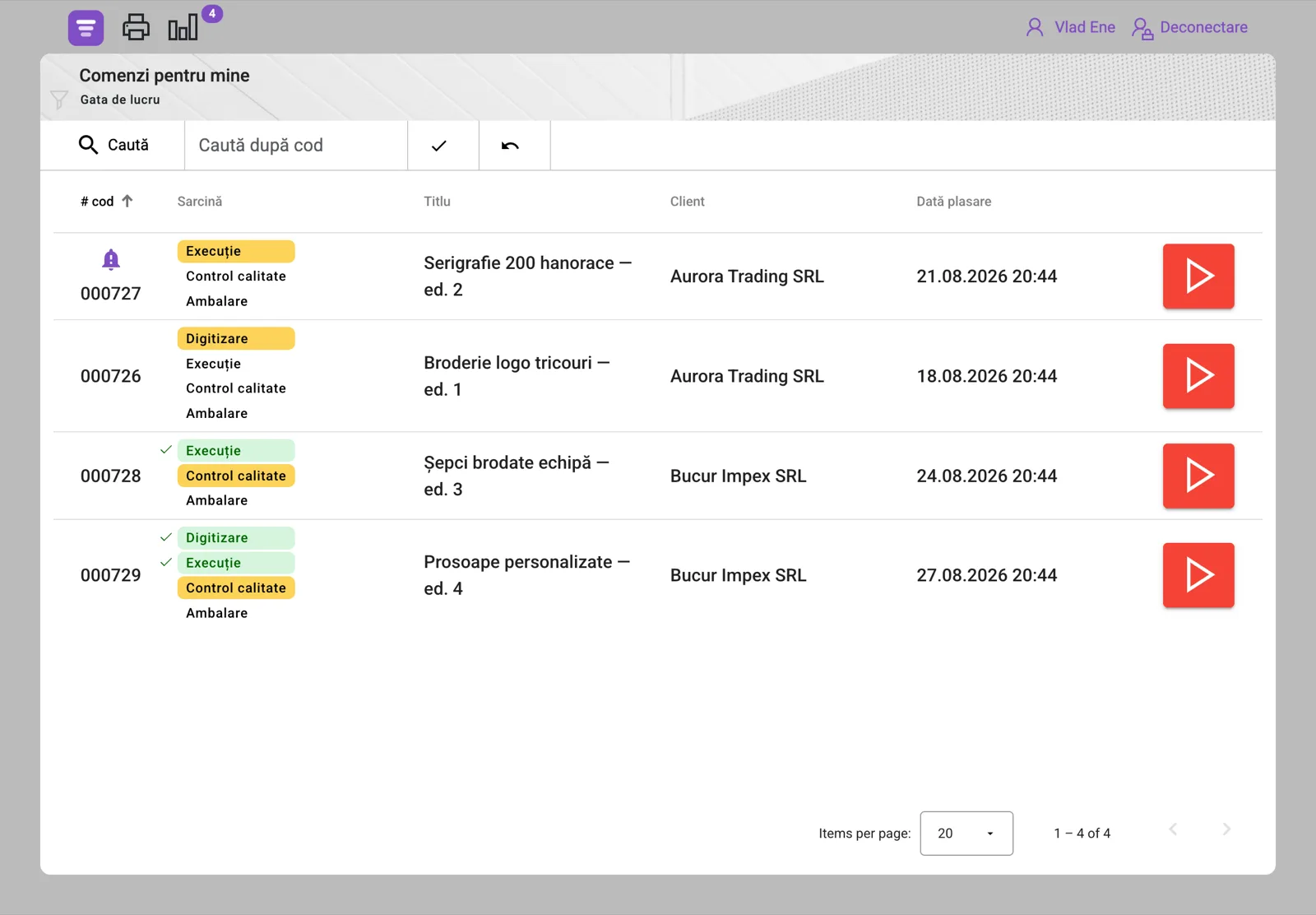
Task: Click title Broderie logo tricouri — ed. 1
Action: click(x=517, y=376)
